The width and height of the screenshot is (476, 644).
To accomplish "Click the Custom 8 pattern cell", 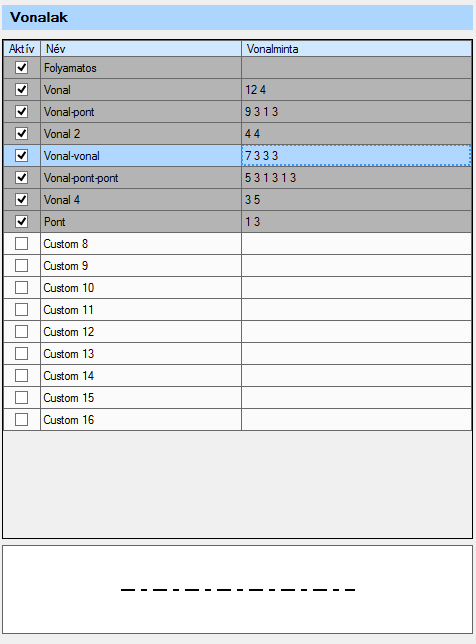I will point(356,244).
